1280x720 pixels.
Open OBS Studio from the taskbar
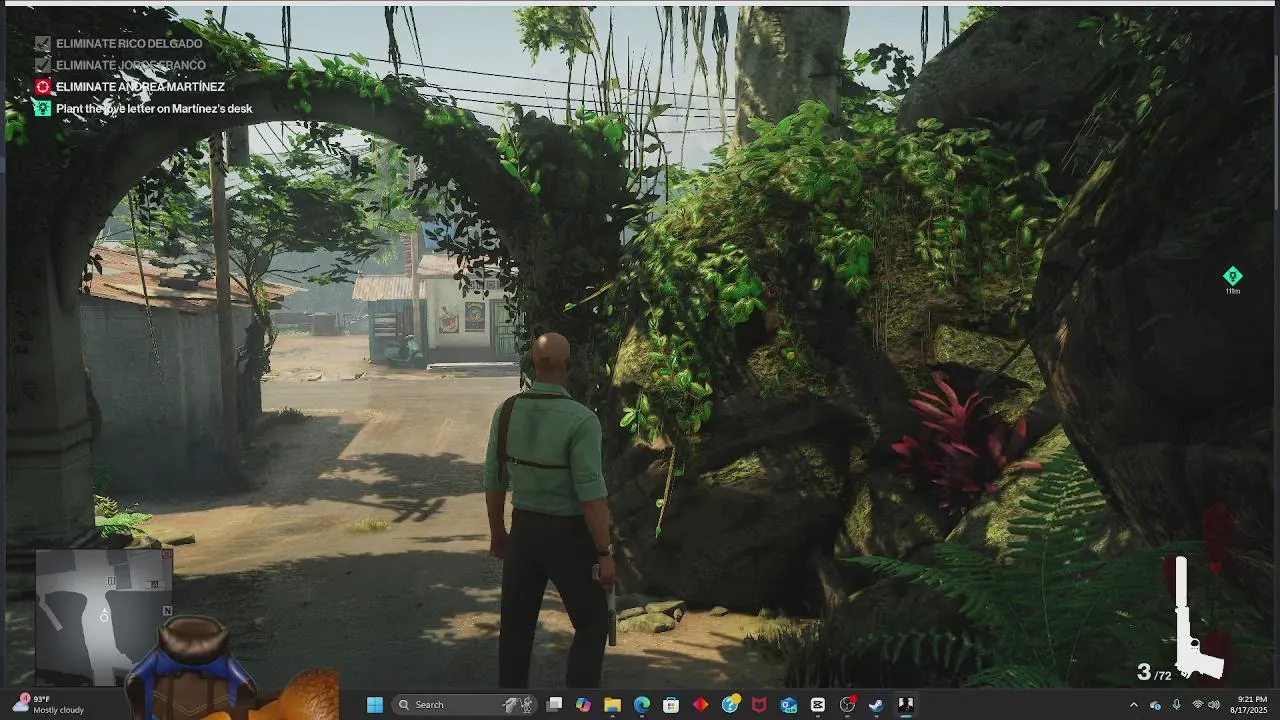coord(847,704)
